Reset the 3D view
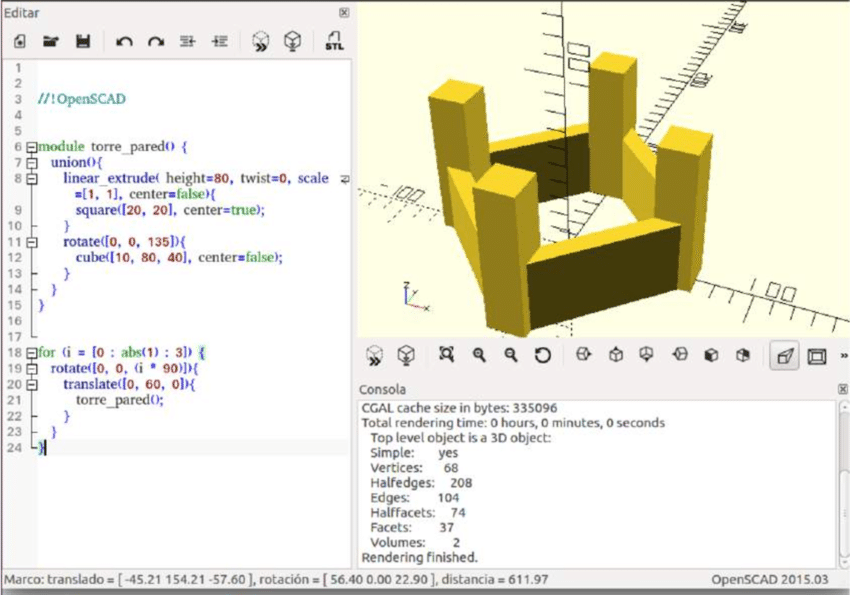850x595 pixels. click(542, 355)
